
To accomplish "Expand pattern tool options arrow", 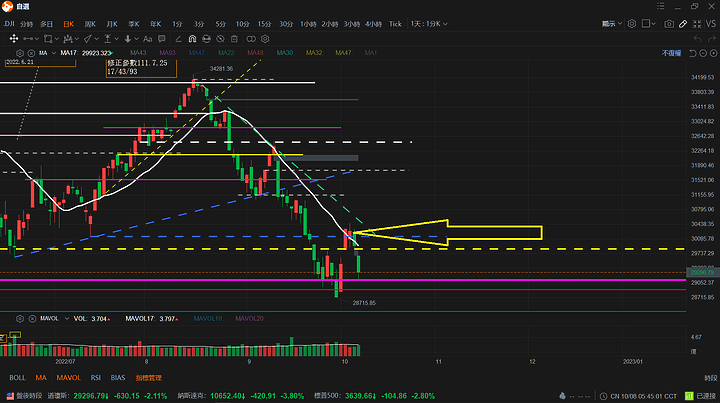I will [77, 39].
